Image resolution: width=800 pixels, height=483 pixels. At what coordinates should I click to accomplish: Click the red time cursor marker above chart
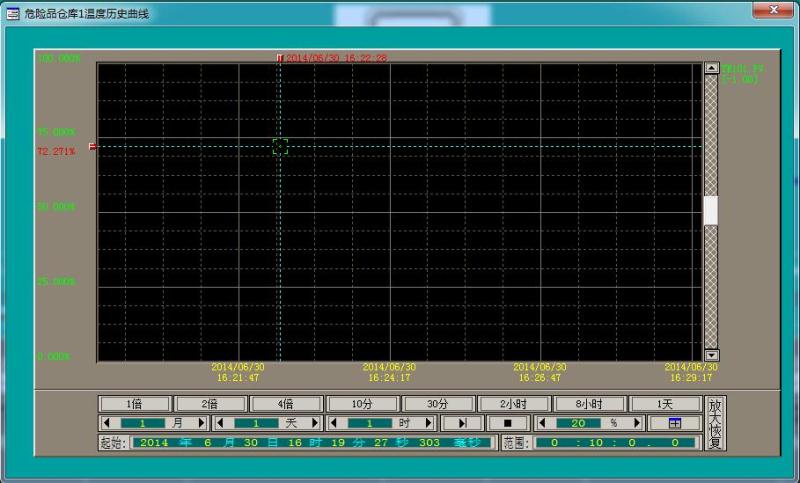pos(280,58)
